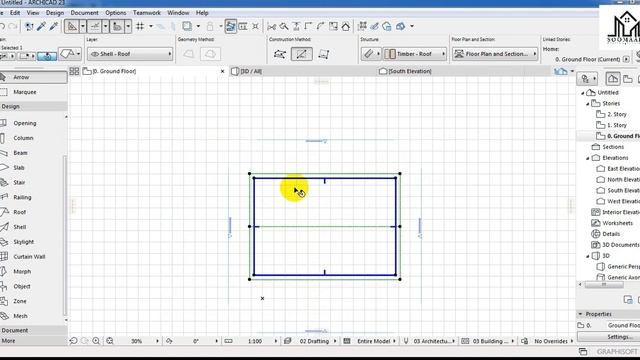Click the toolbox vertical scrollbar

pyautogui.click(x=64, y=235)
